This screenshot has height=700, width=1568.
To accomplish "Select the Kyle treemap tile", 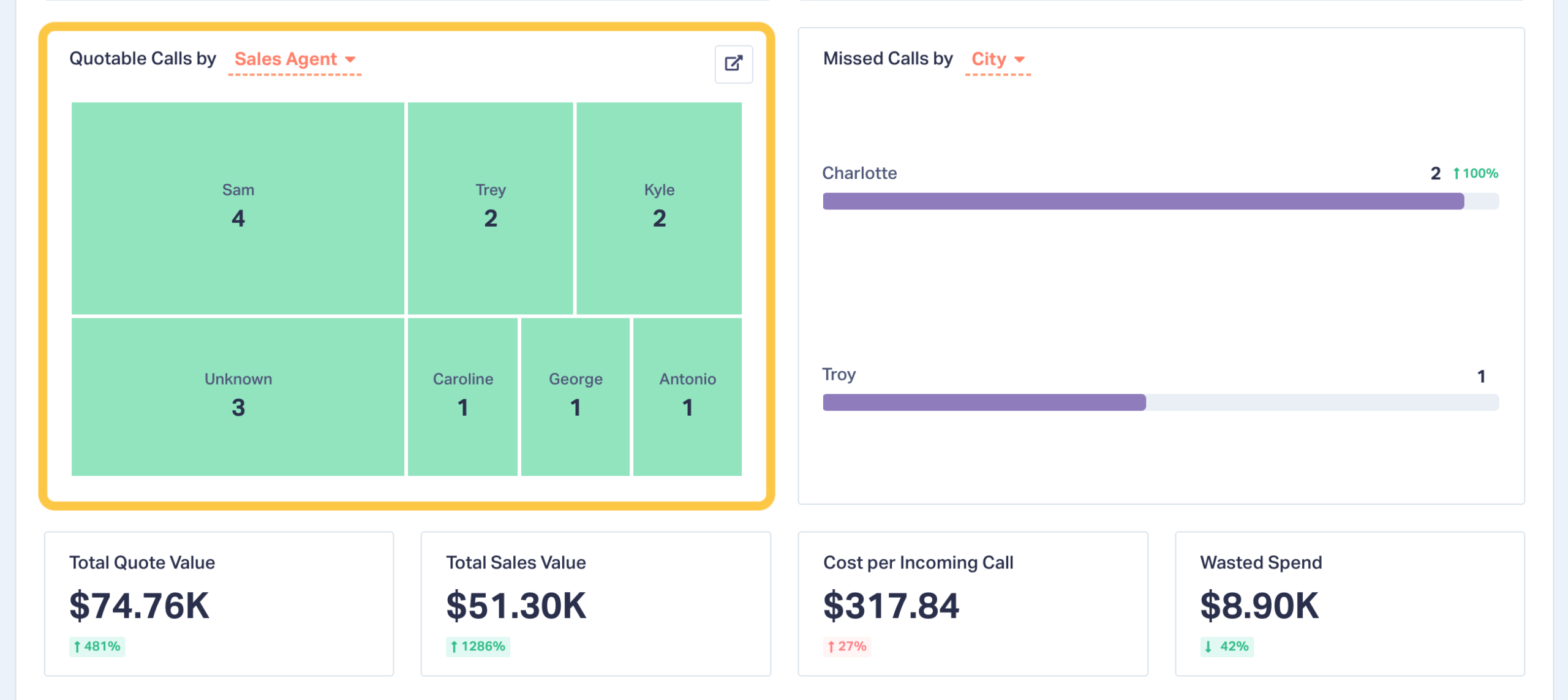I will tap(659, 208).
